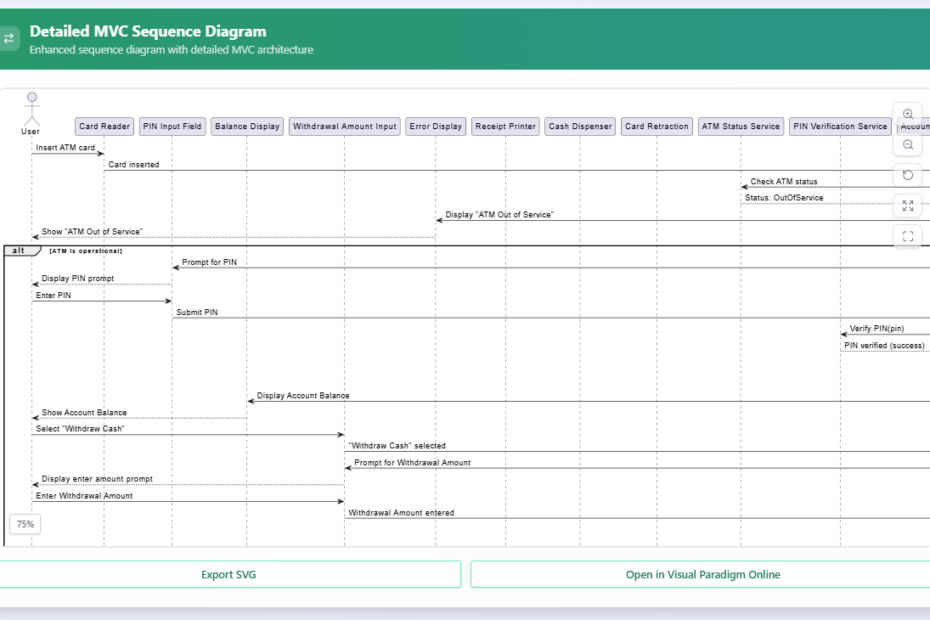Viewport: 930px width, 620px height.
Task: Select the PIN Input Field participant box
Action: tap(172, 126)
